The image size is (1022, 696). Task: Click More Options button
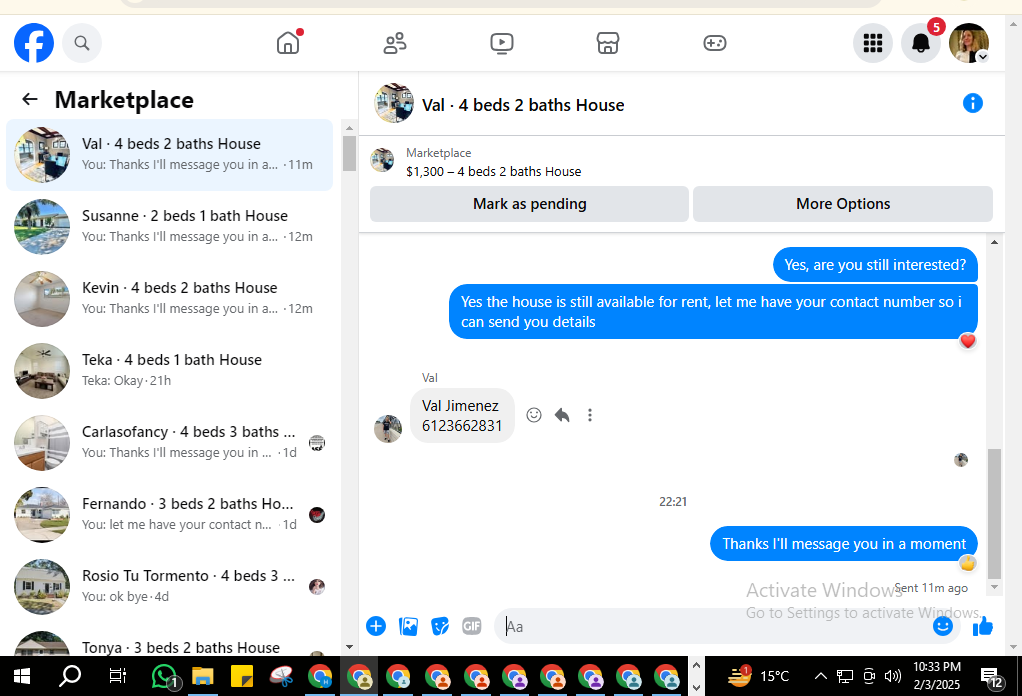tap(843, 204)
